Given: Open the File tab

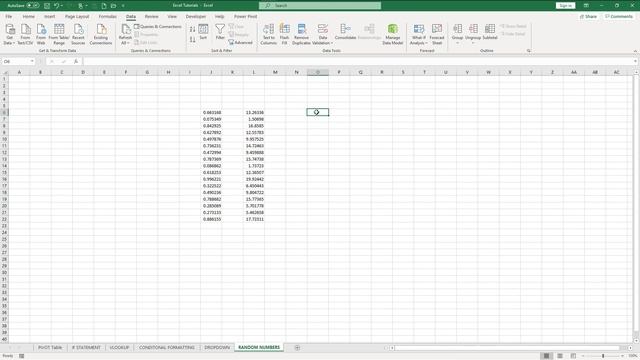Looking at the screenshot, I should coord(9,16).
